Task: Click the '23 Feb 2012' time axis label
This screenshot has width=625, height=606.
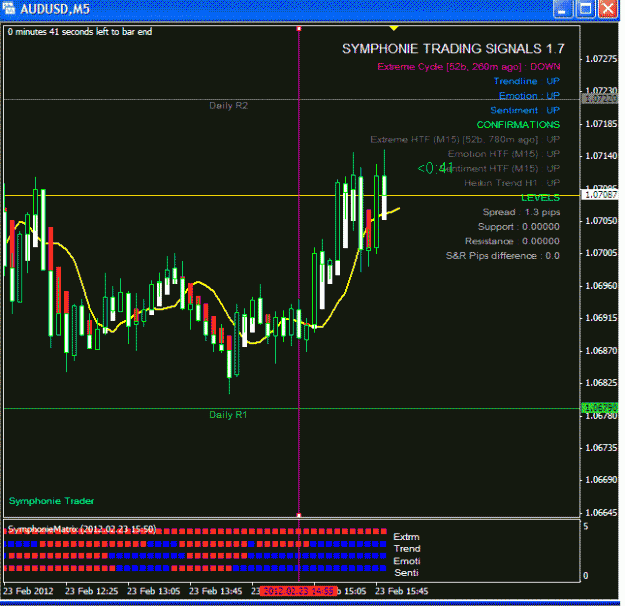Action: pyautogui.click(x=28, y=591)
